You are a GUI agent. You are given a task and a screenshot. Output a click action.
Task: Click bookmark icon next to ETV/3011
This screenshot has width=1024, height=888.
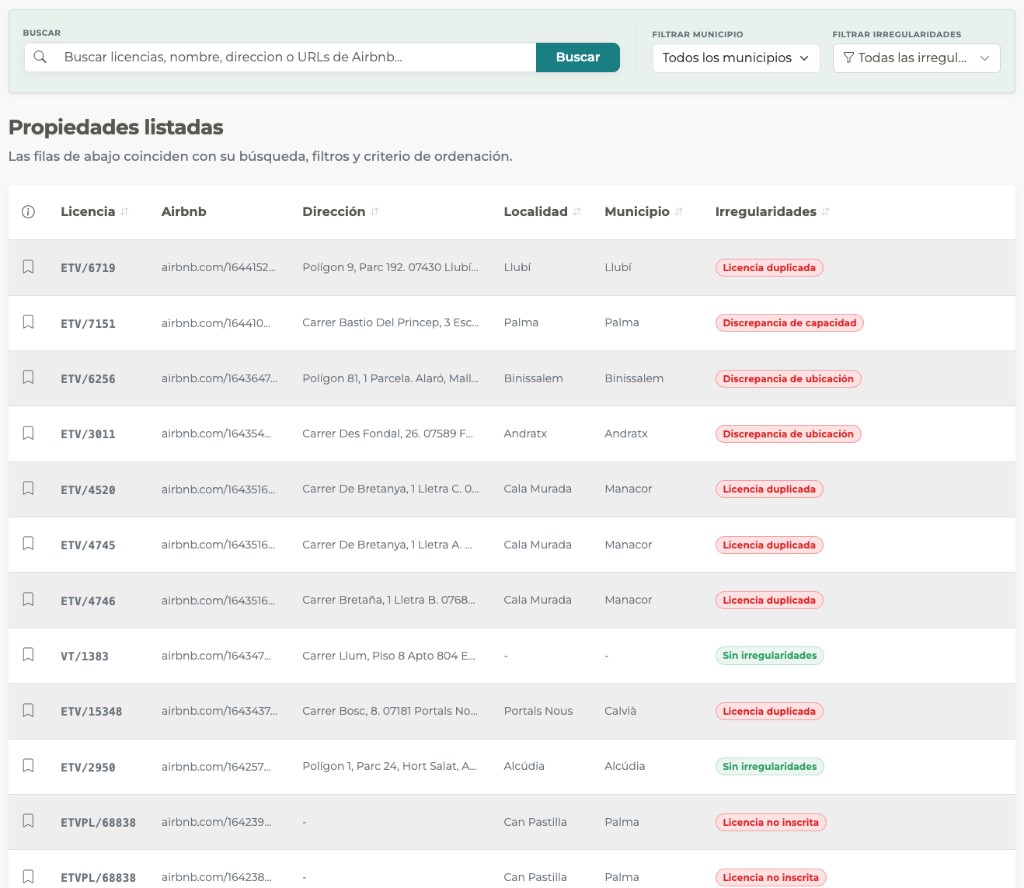click(x=28, y=433)
